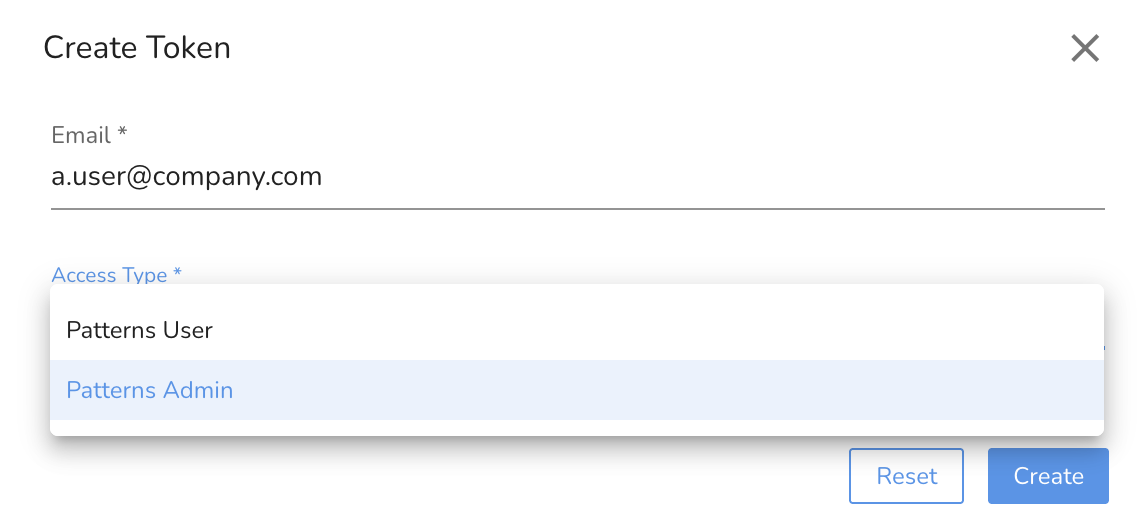Set access type to Patterns User

click(x=577, y=330)
